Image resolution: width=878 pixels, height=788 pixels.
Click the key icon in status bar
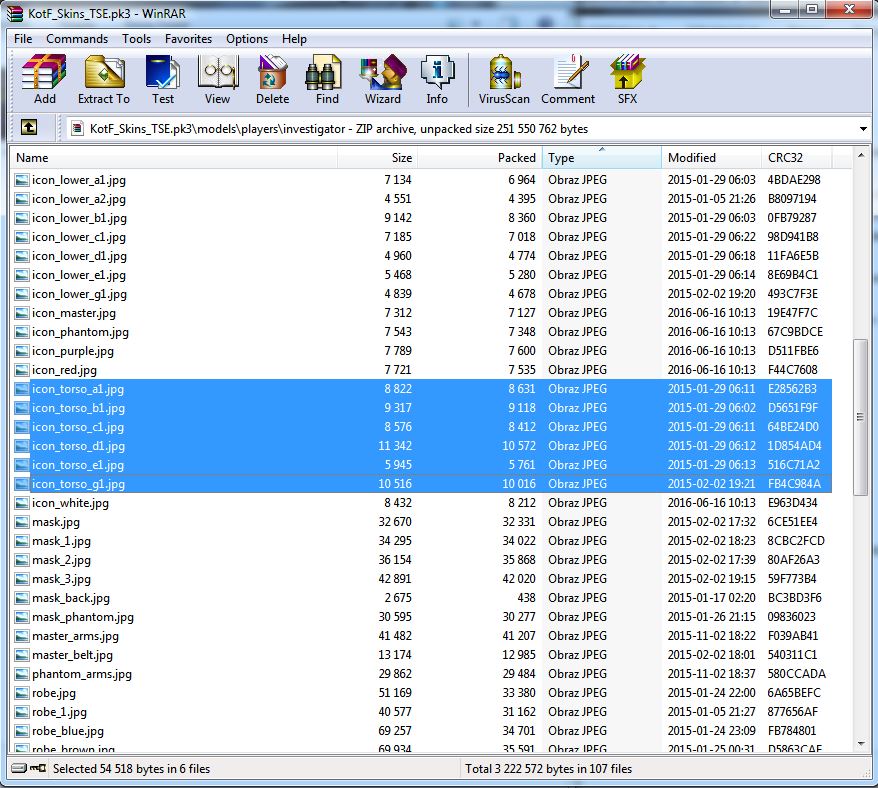point(38,768)
